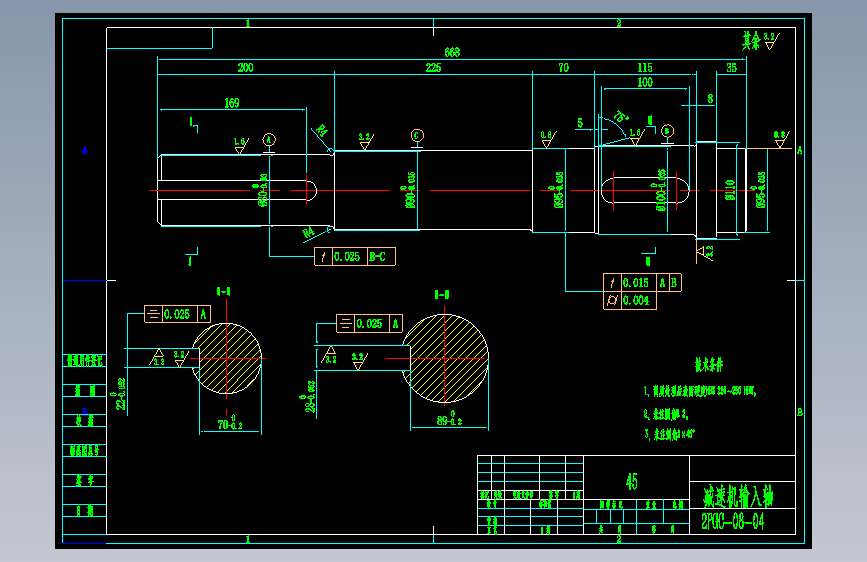Click datum circle C on the shaft
867x562 pixels.
(x=417, y=136)
